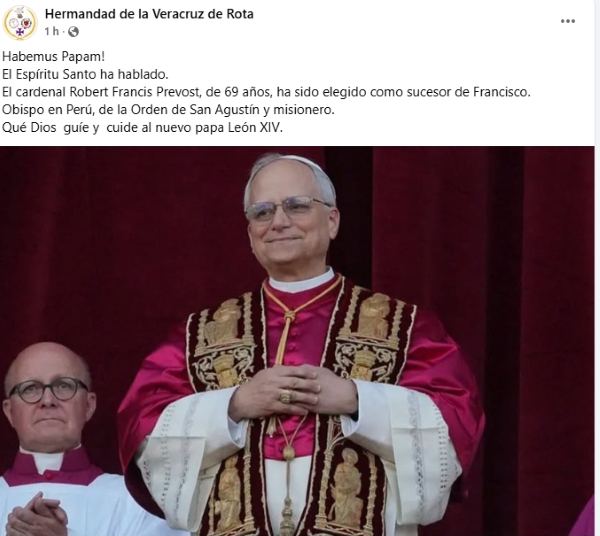Open the three-dot post options menu
The image size is (600, 536).
coord(568,21)
